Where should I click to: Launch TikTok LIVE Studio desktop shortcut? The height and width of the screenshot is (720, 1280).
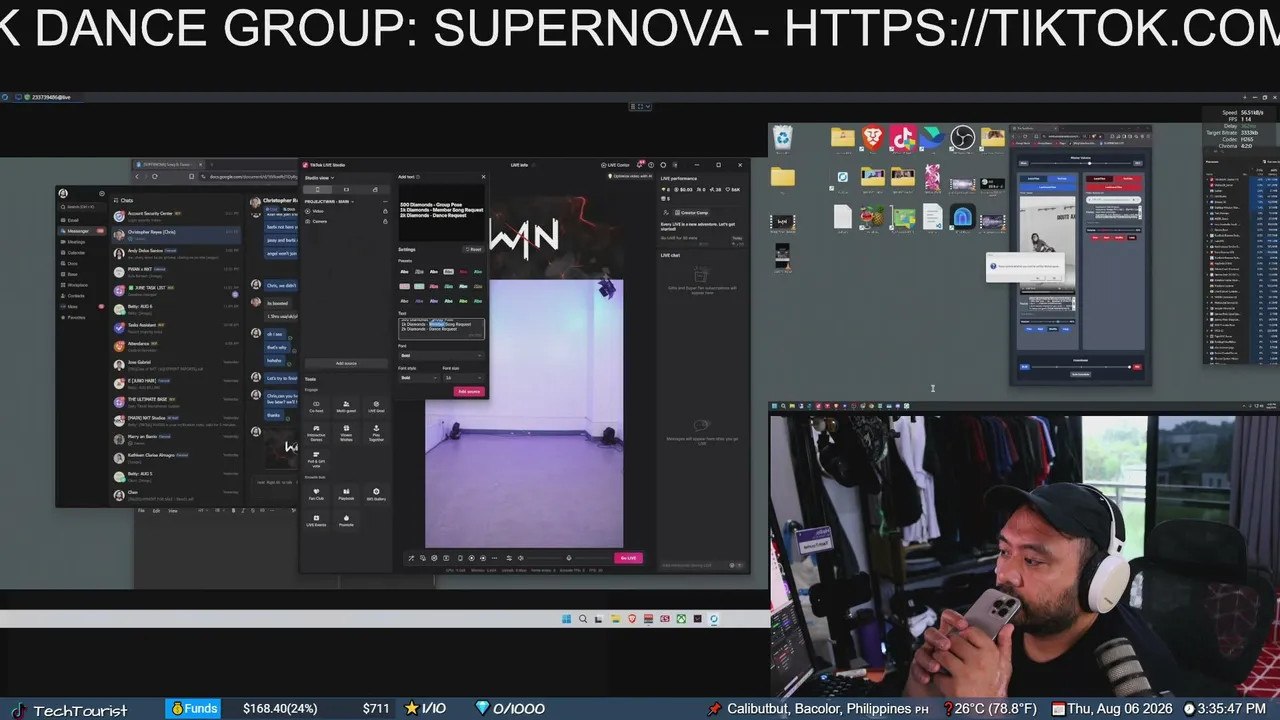[903, 137]
